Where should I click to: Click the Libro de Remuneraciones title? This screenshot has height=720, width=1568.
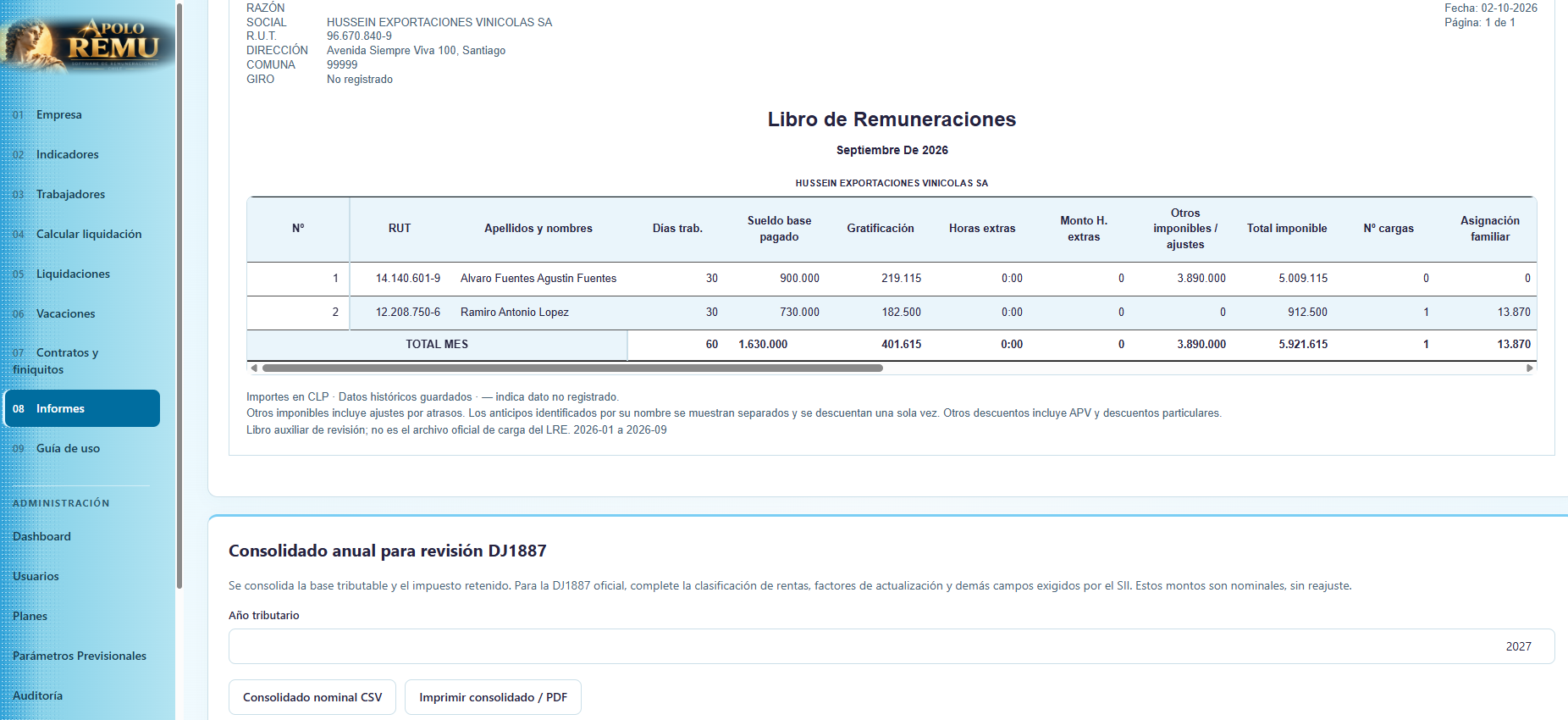pos(892,119)
